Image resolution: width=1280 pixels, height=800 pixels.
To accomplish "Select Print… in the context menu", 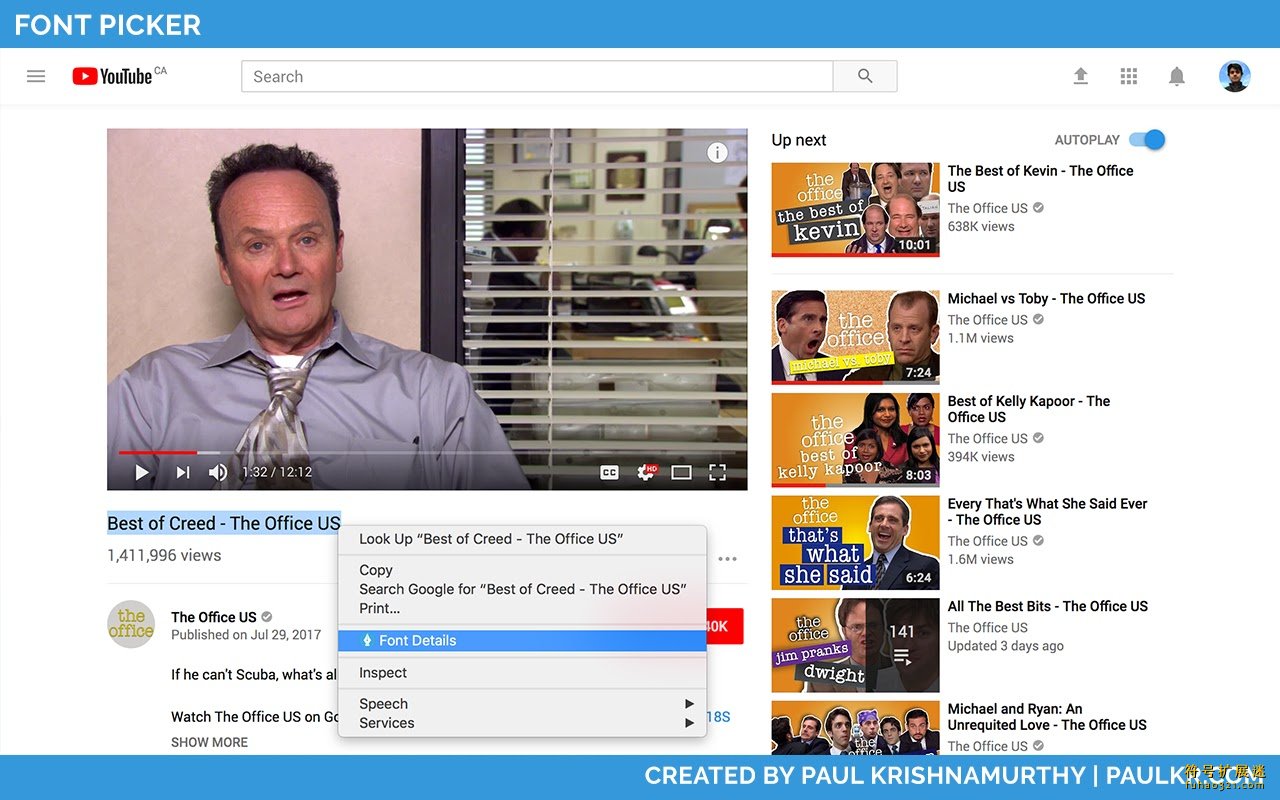I will point(522,608).
